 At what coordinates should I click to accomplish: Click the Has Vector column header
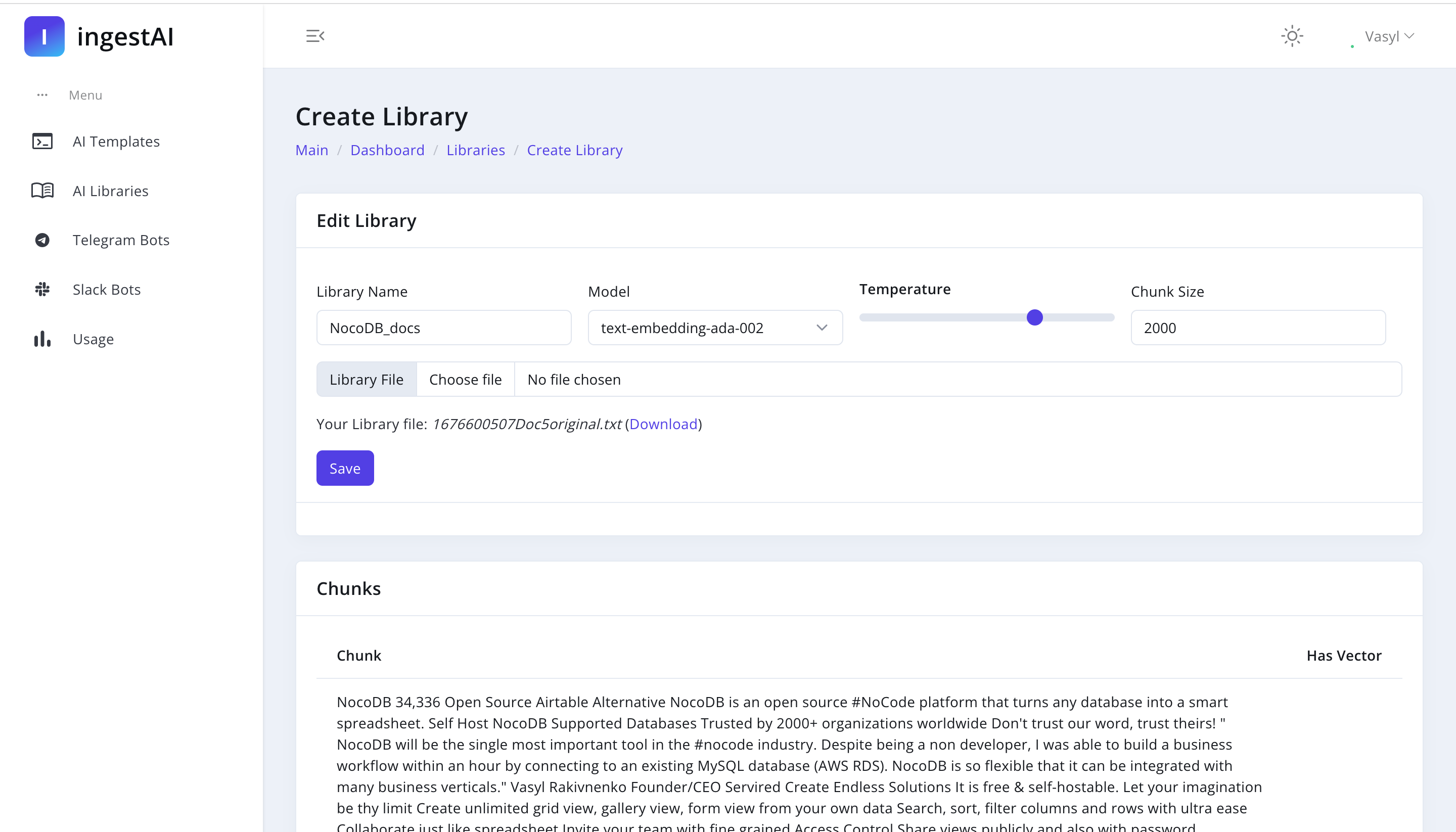point(1344,656)
